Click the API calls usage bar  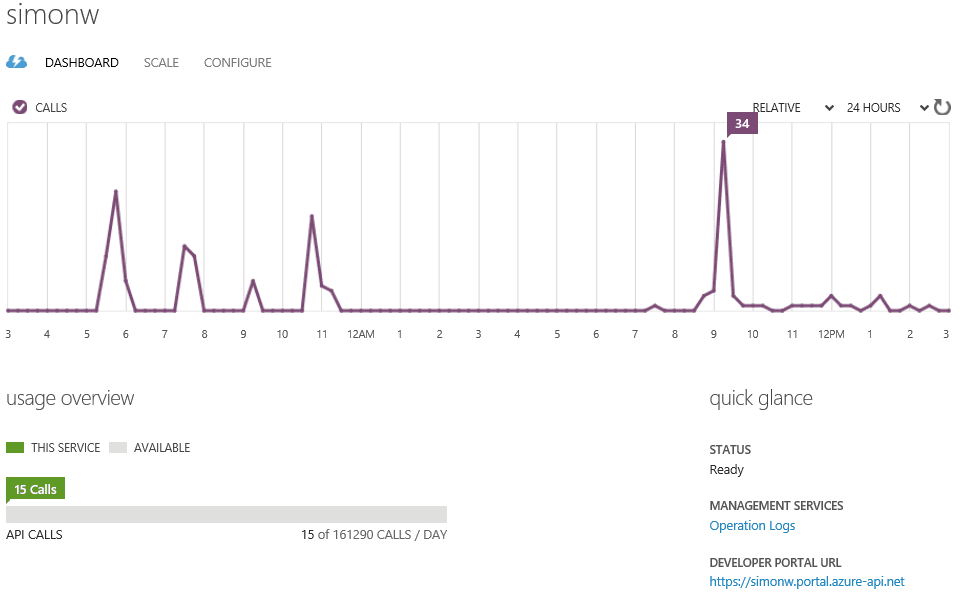coord(226,514)
